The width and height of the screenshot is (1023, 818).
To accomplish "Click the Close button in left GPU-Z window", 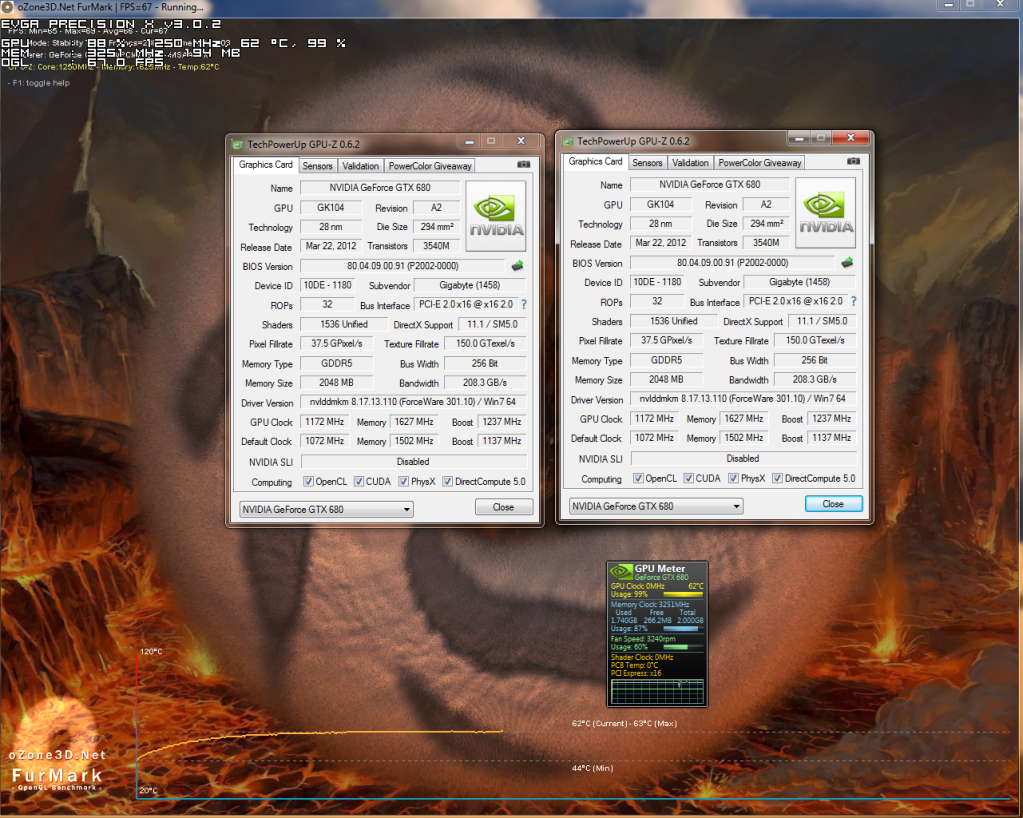I will 504,507.
